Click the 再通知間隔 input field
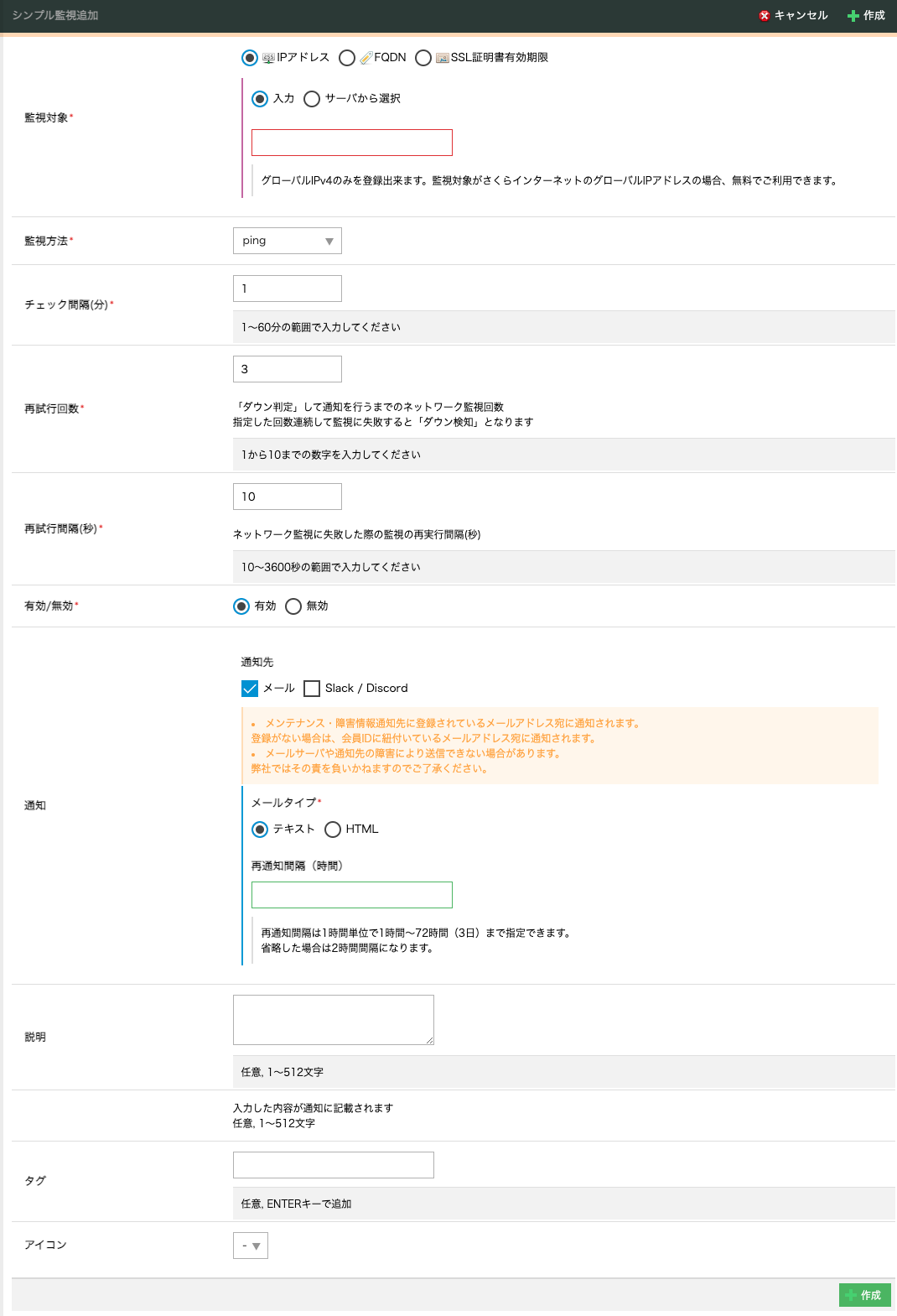 pyautogui.click(x=351, y=895)
